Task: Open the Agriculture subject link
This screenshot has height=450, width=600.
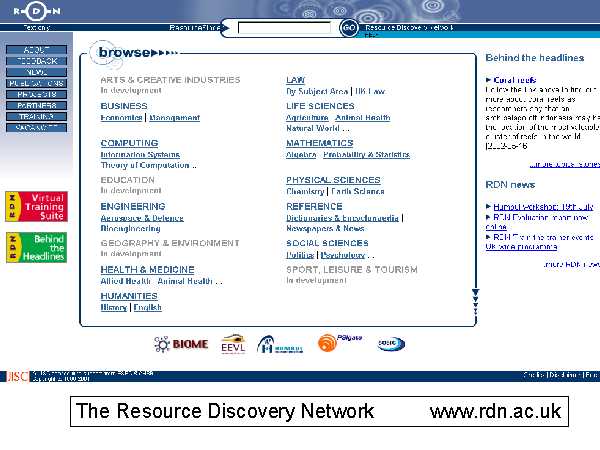Action: pos(307,117)
